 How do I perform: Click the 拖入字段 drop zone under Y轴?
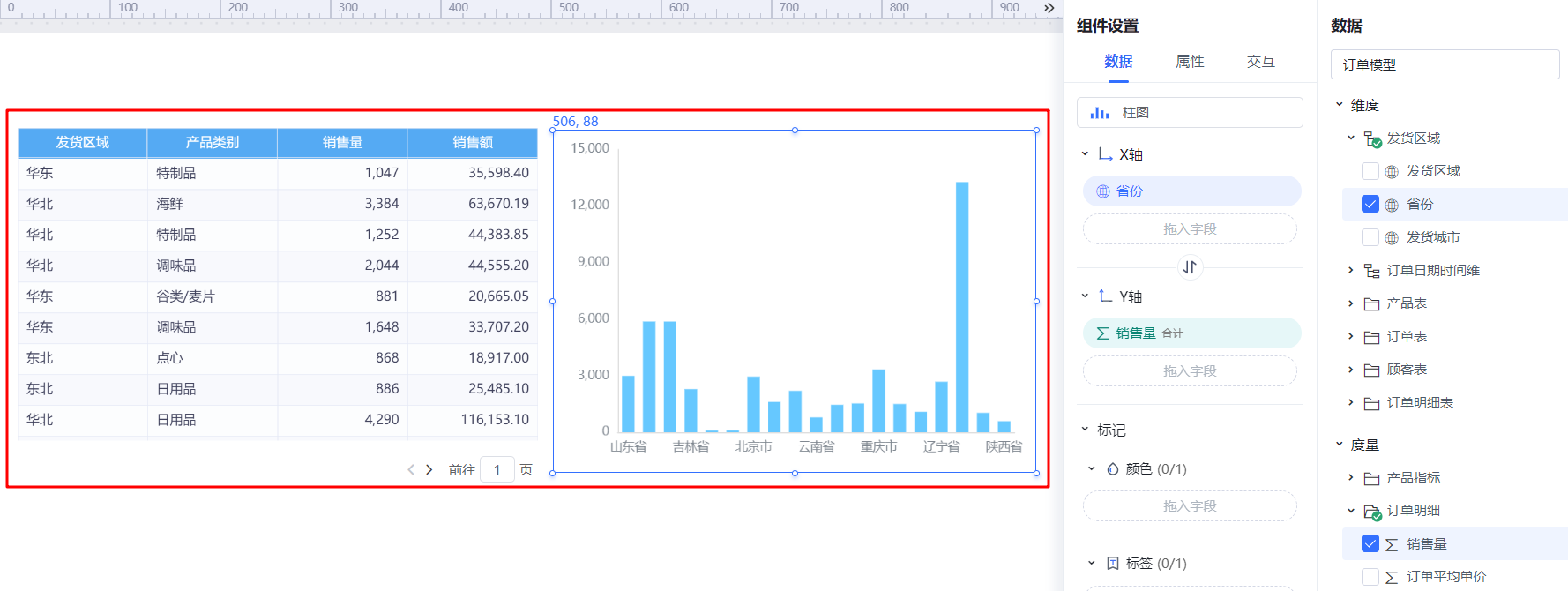click(x=1190, y=371)
